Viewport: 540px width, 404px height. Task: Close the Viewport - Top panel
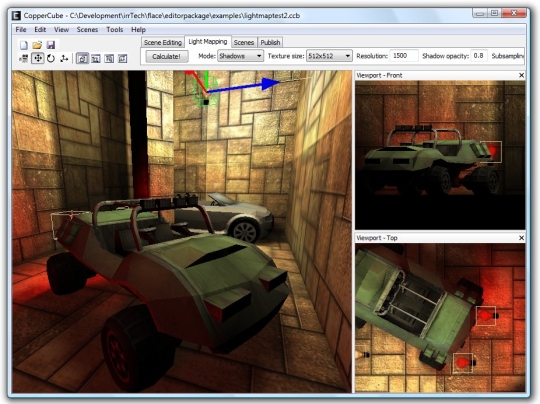click(x=521, y=238)
